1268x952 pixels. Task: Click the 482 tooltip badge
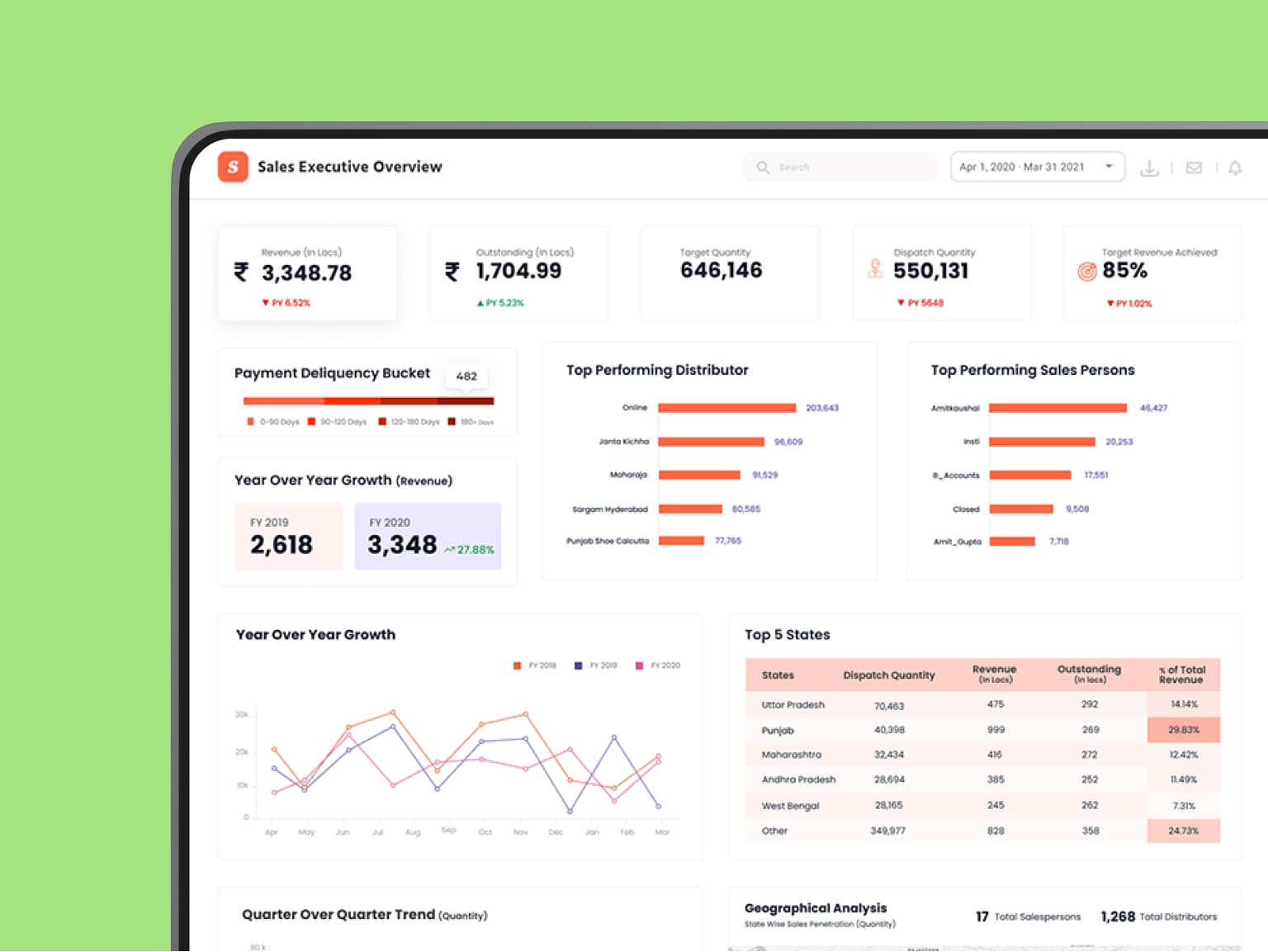[x=466, y=377]
